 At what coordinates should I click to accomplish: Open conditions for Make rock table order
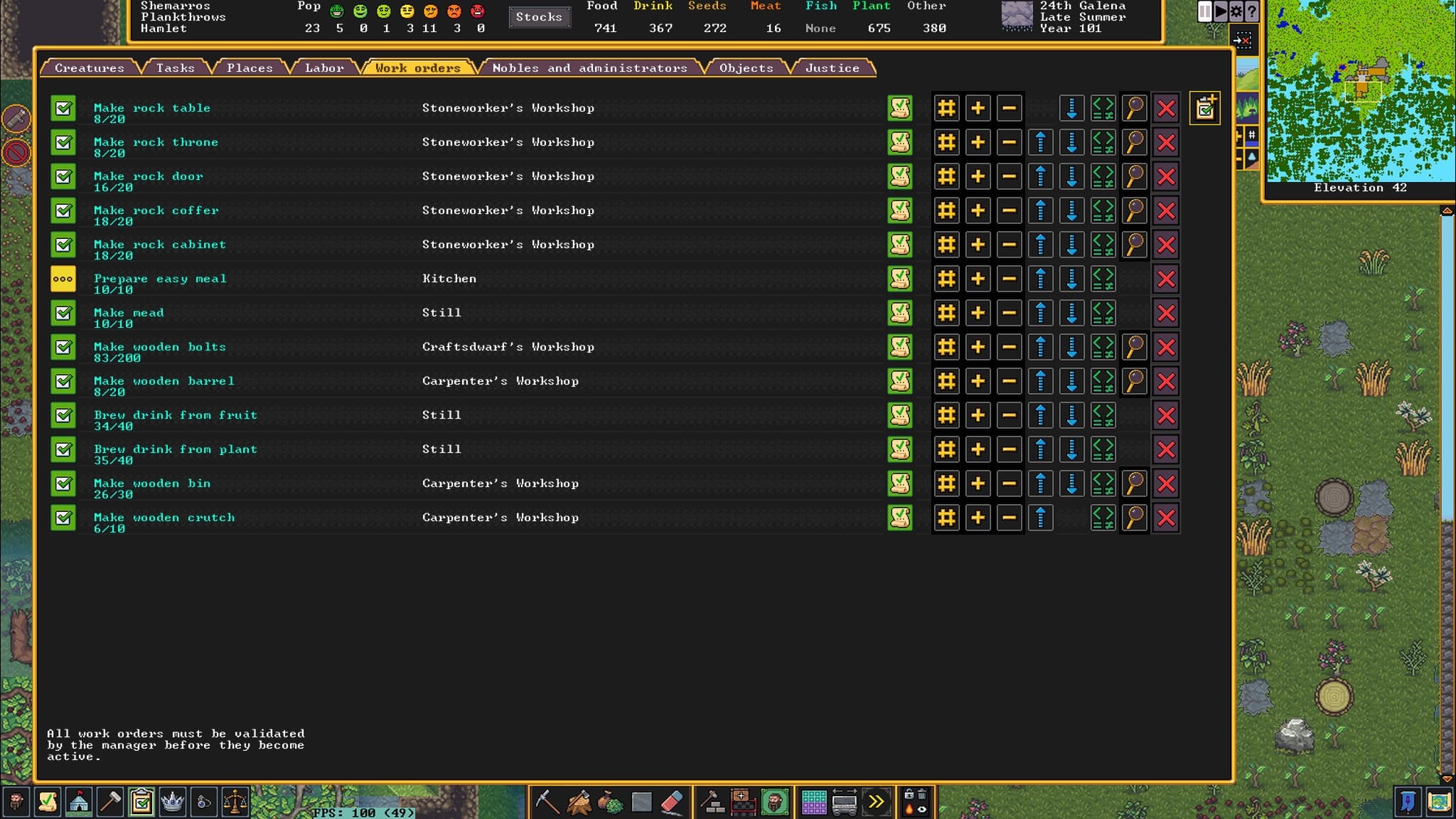tap(1103, 109)
